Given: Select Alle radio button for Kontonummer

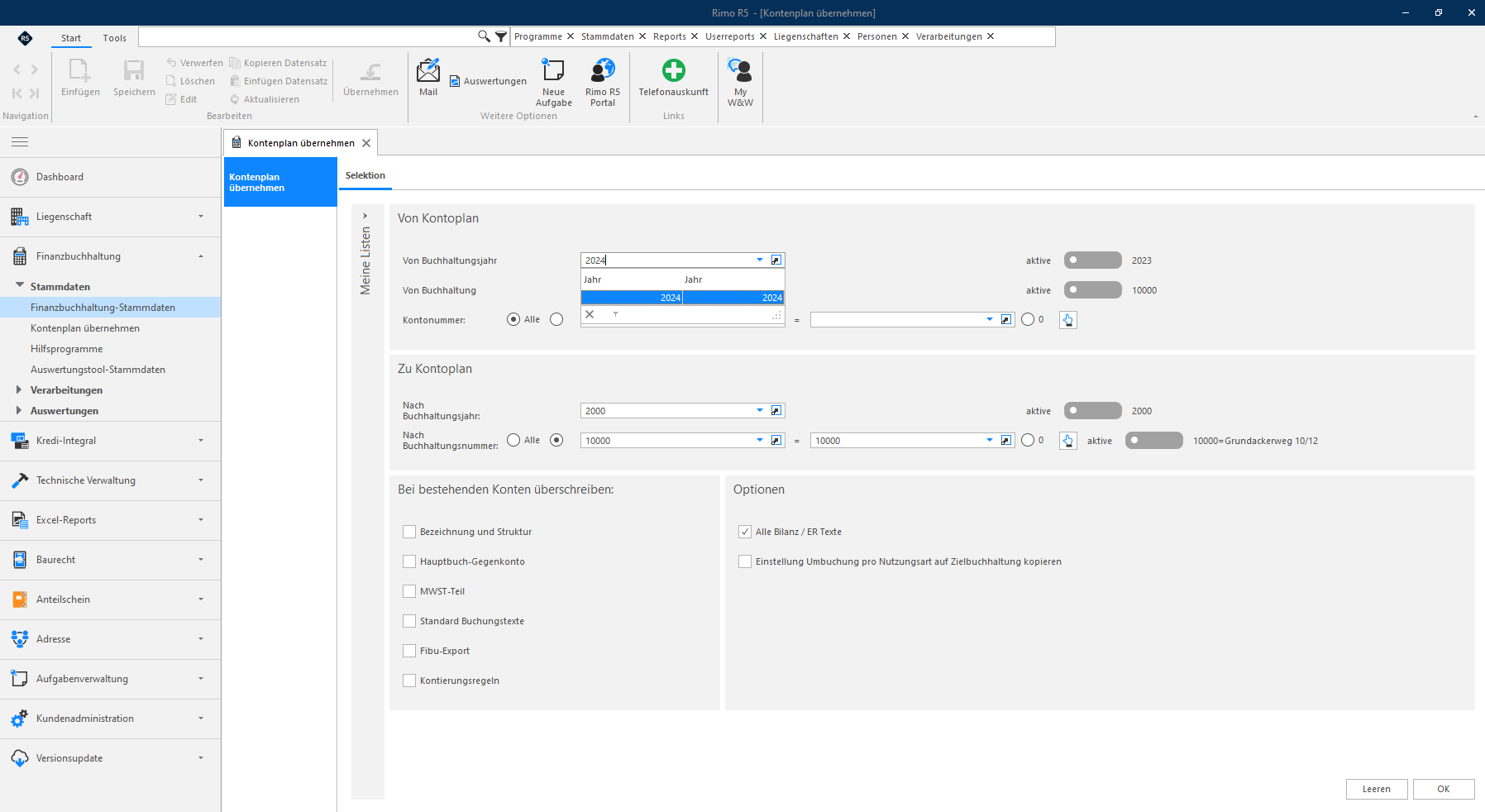Looking at the screenshot, I should tap(513, 319).
